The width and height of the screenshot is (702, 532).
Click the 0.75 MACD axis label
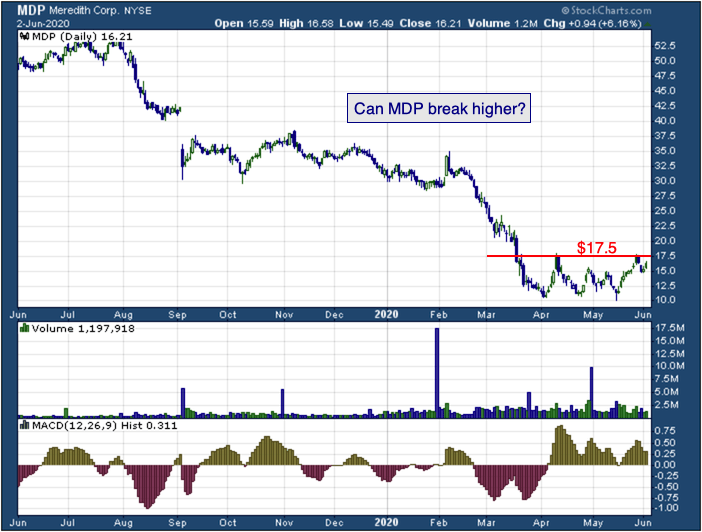click(x=665, y=431)
